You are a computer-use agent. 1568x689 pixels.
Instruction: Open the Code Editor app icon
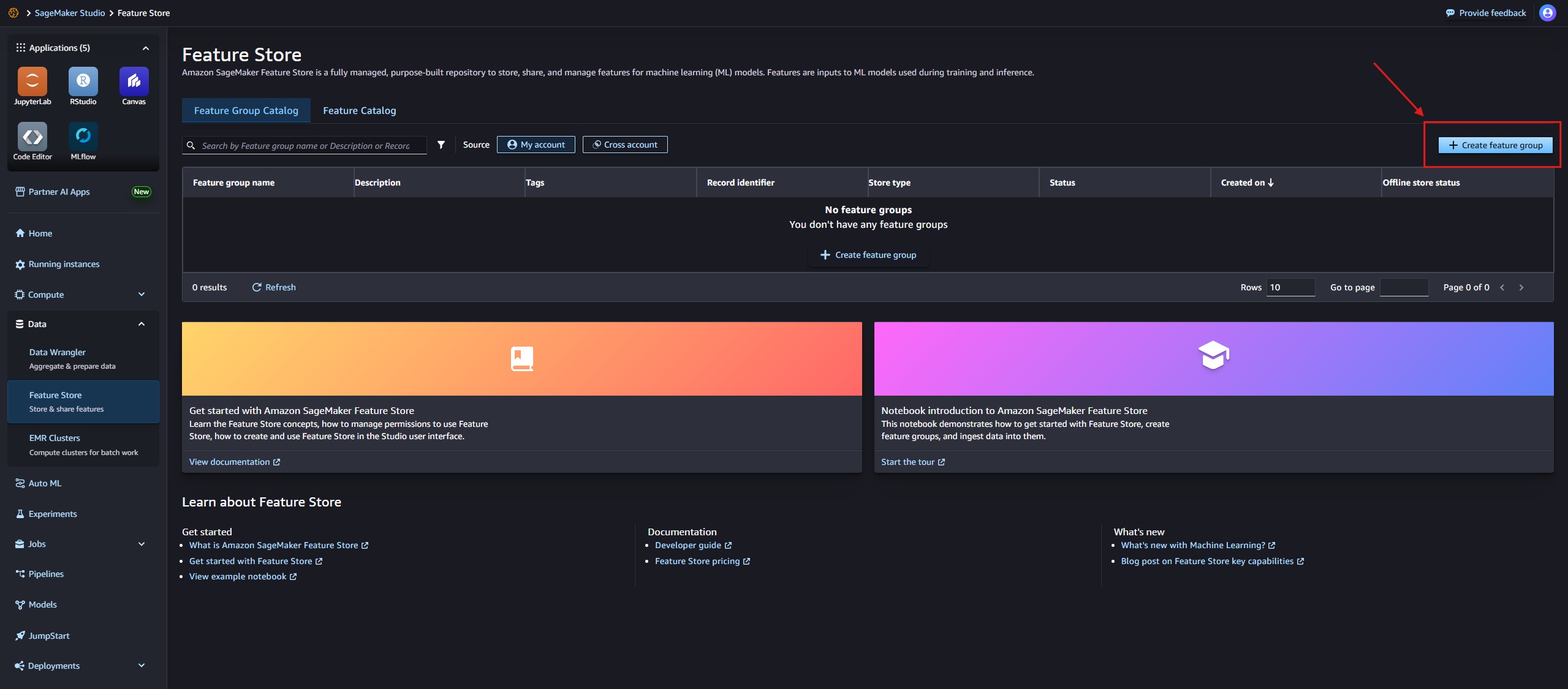coord(32,136)
